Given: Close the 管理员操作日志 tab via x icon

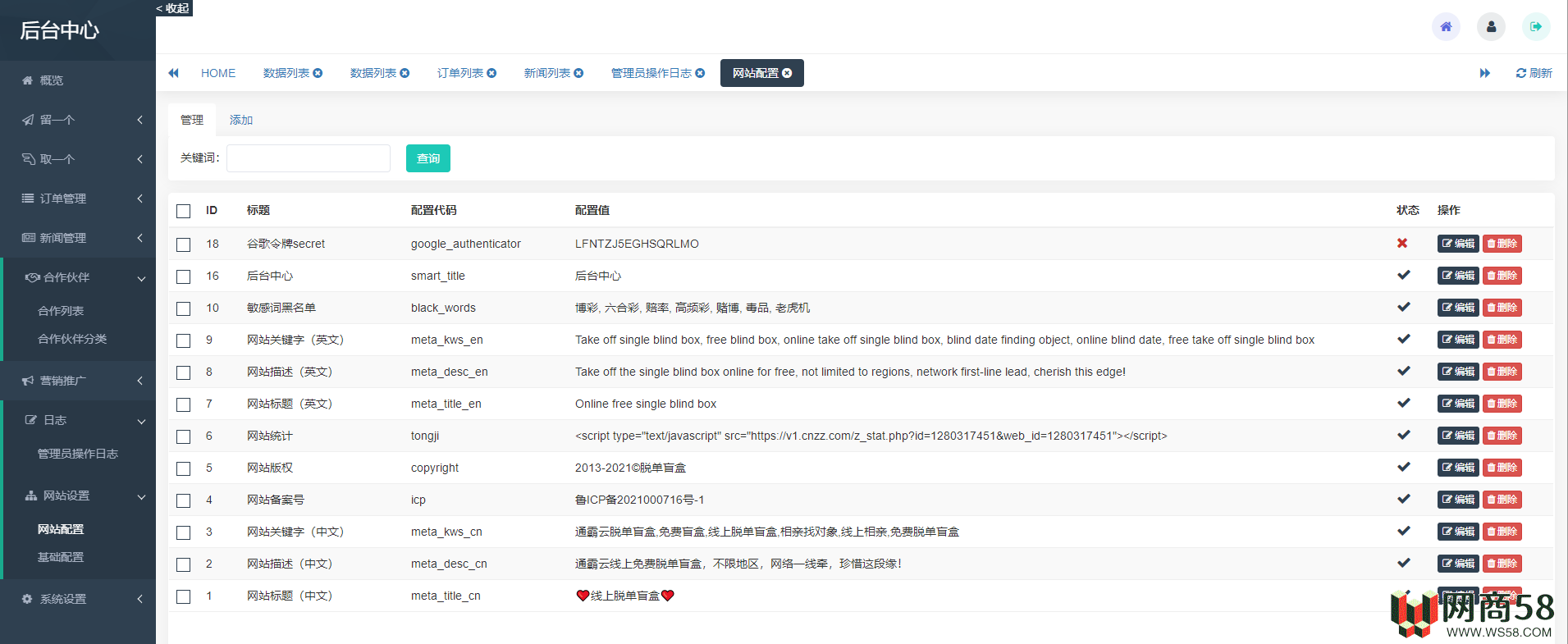Looking at the screenshot, I should [700, 73].
